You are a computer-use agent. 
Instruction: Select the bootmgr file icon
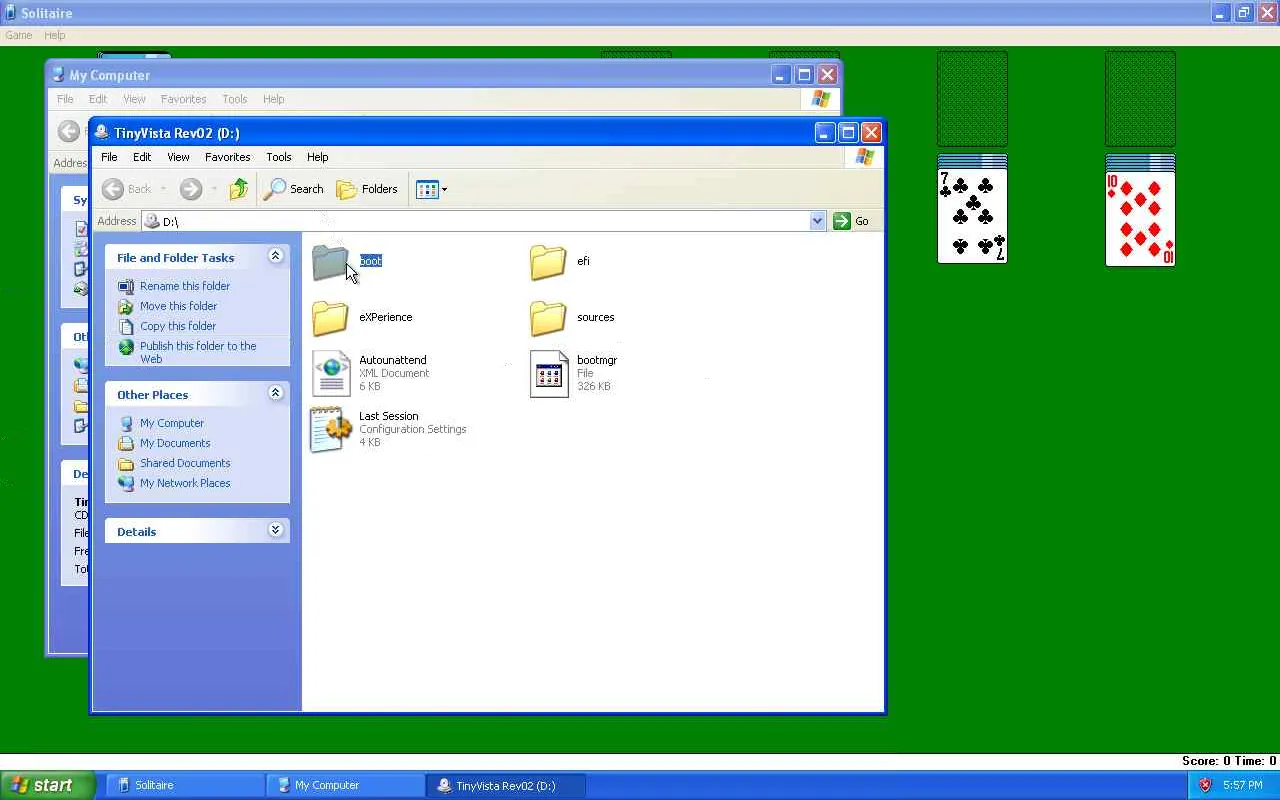(x=549, y=373)
